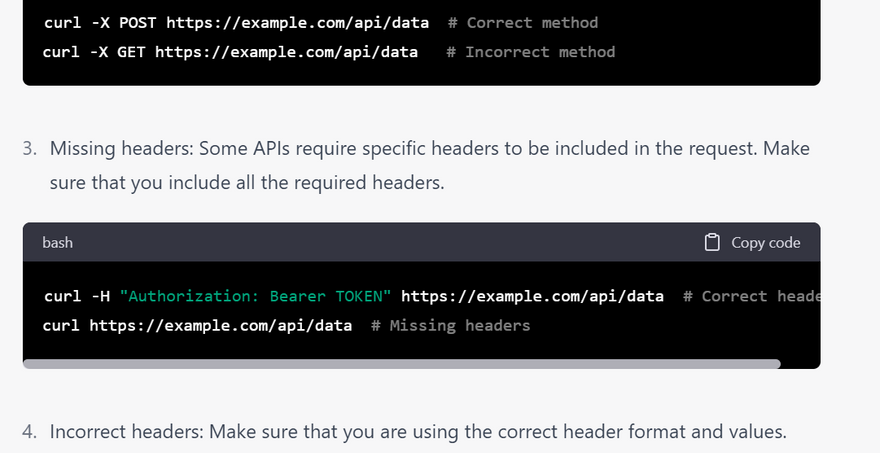
Task: Click the POST keyword in the first curl command
Action: point(137,22)
